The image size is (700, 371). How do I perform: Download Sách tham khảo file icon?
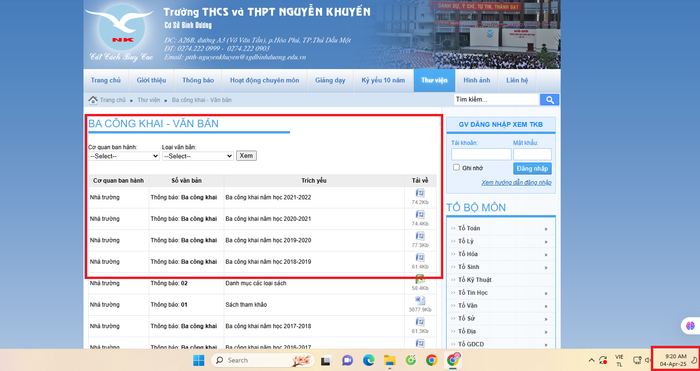(x=420, y=301)
